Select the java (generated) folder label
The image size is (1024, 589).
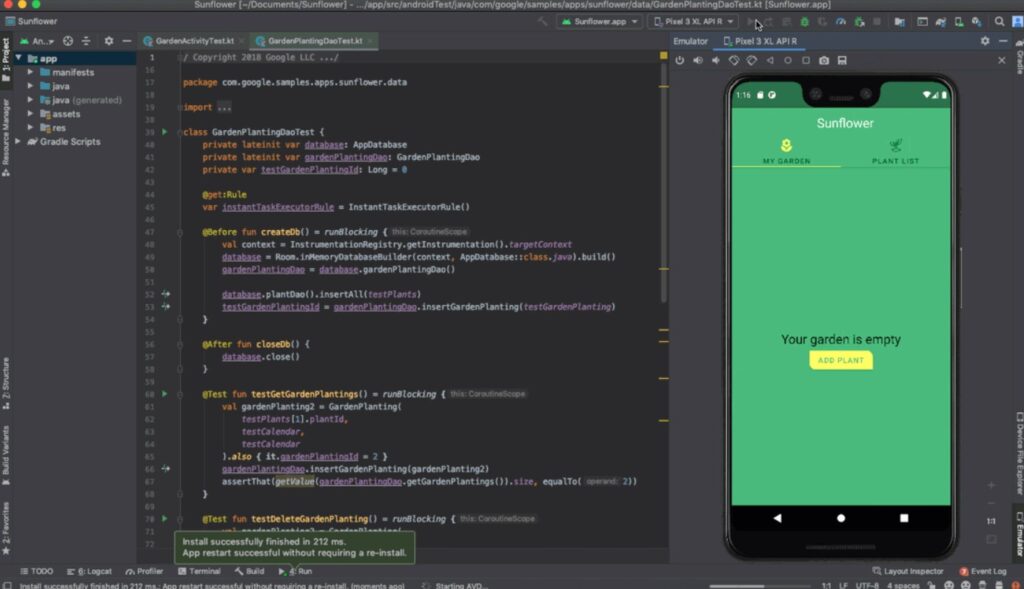[87, 100]
